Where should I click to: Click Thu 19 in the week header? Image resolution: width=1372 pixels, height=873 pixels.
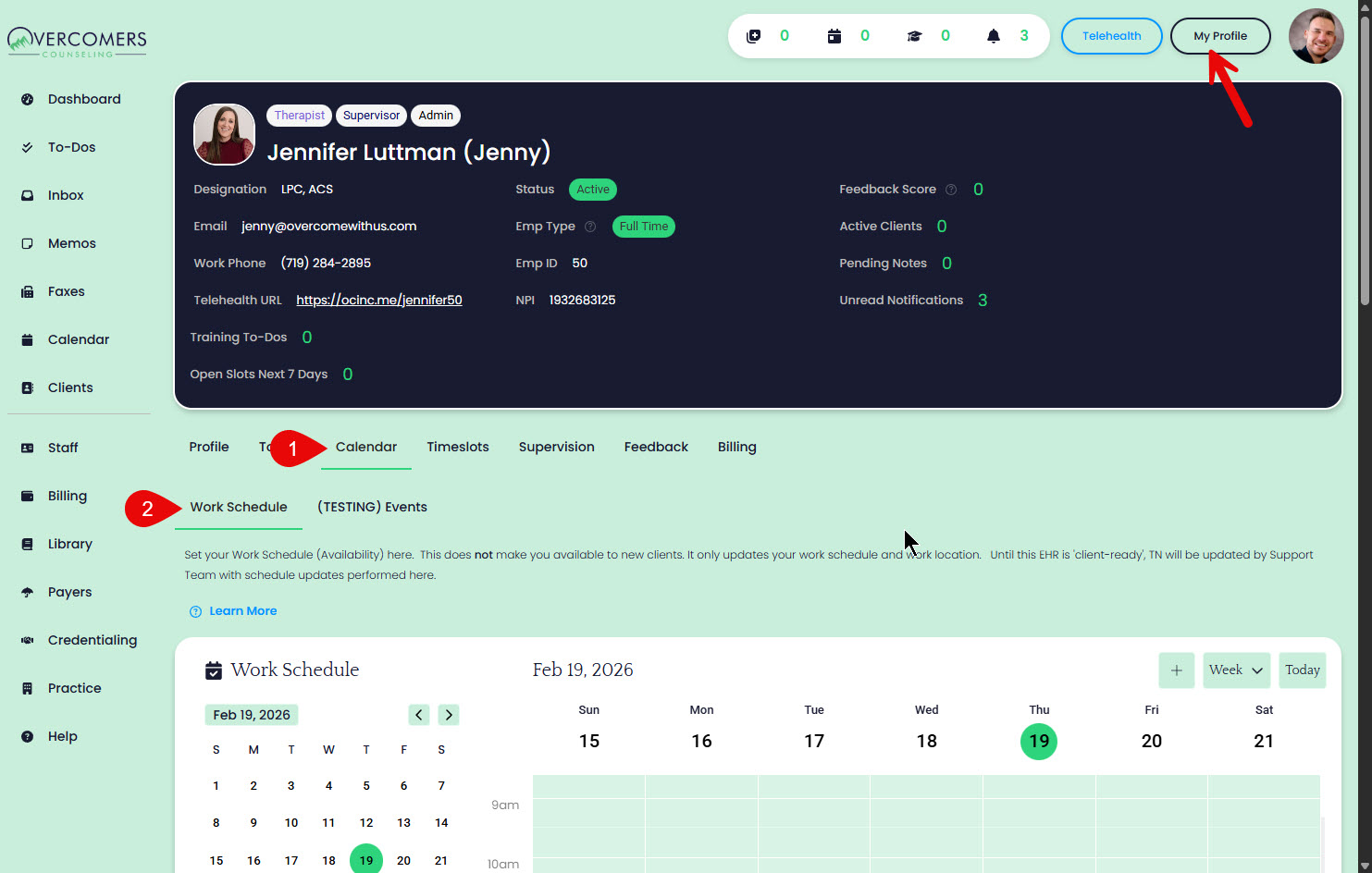click(x=1039, y=741)
